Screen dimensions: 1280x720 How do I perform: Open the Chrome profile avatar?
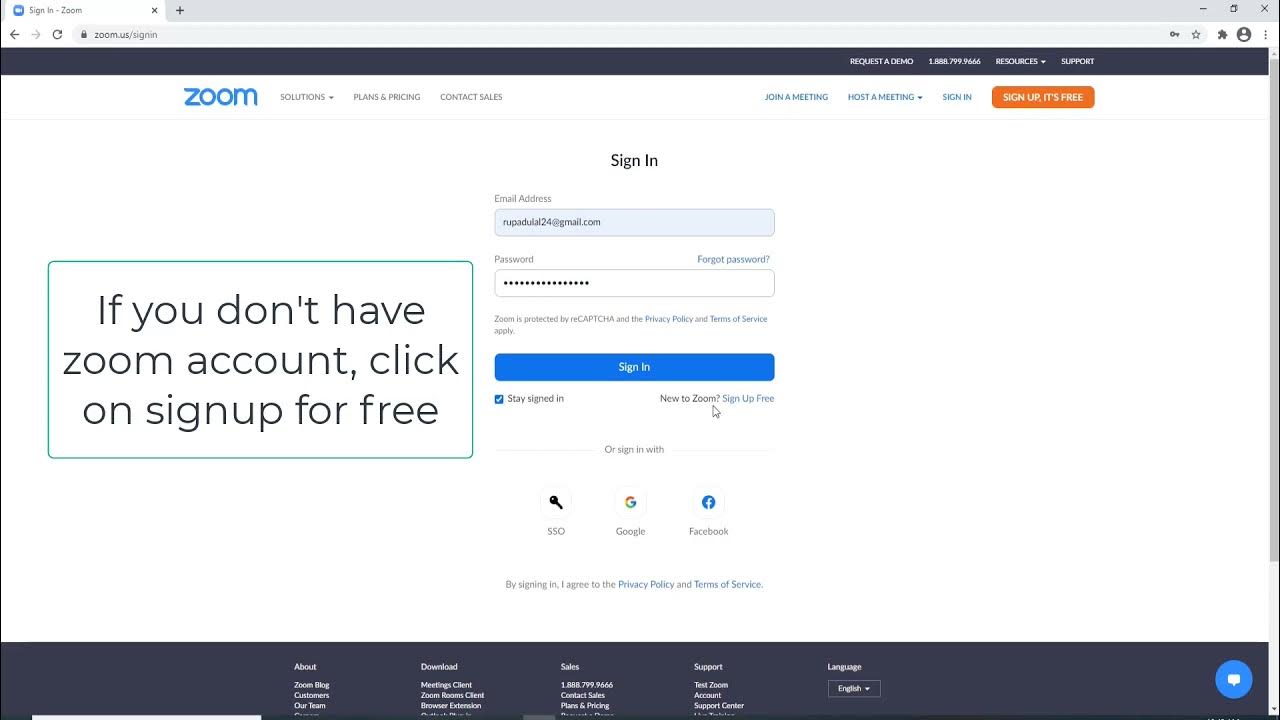click(1244, 34)
